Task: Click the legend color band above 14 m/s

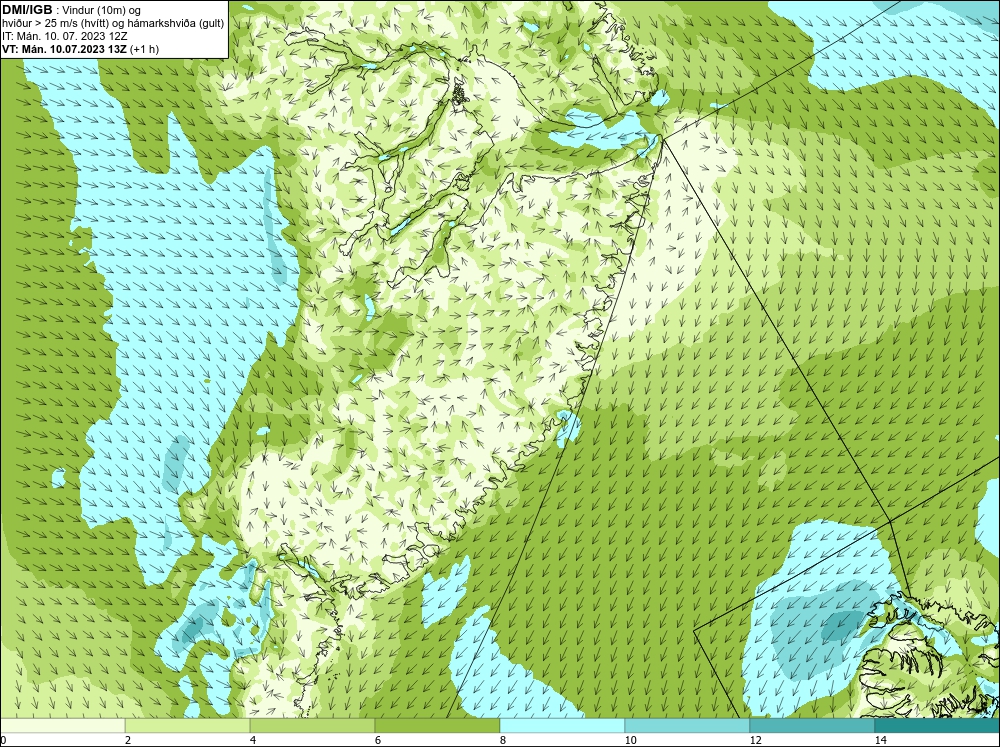Action: [x=938, y=726]
